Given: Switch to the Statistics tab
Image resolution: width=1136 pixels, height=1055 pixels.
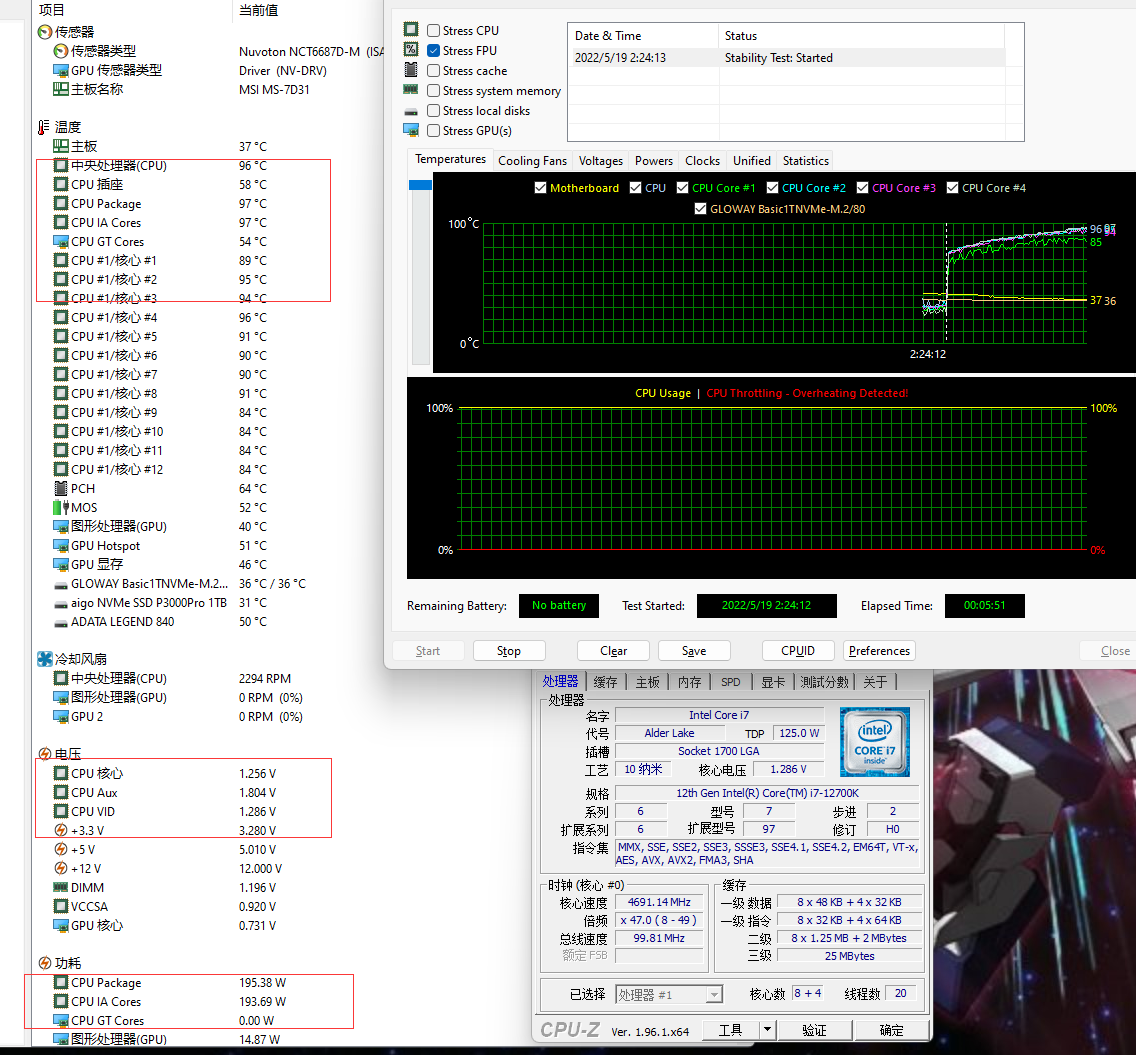Looking at the screenshot, I should coord(806,161).
